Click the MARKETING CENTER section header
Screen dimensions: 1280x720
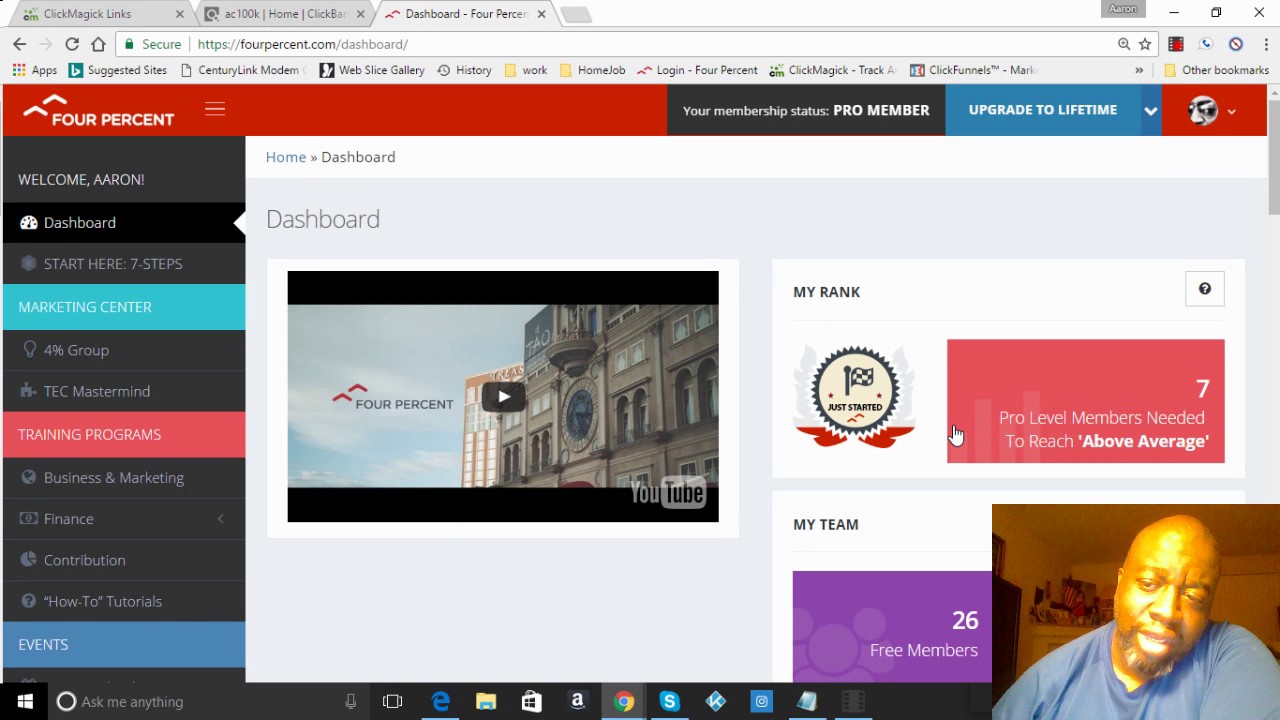[123, 307]
